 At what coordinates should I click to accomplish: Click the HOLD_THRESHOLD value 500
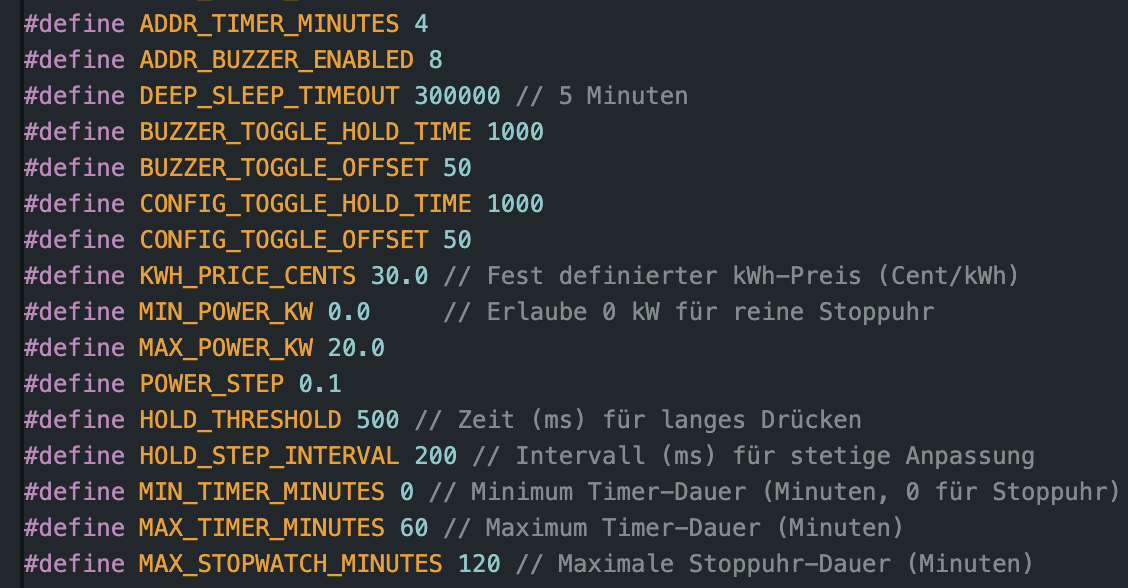[378, 420]
